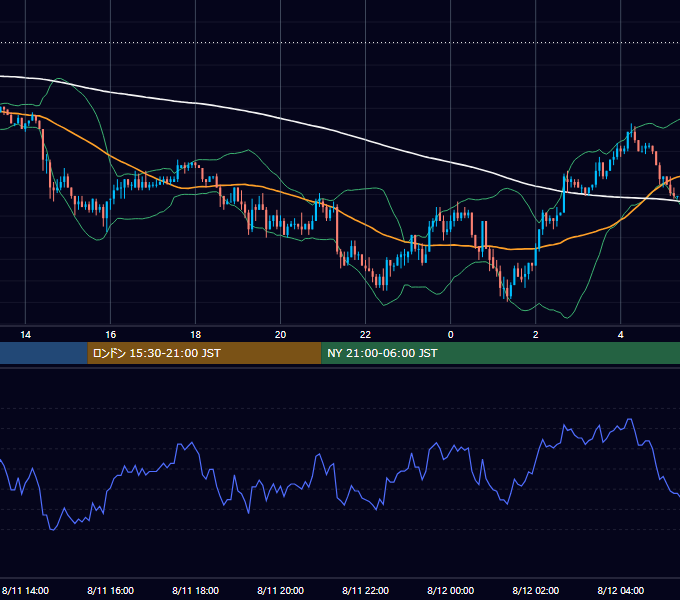Image resolution: width=680 pixels, height=600 pixels.
Task: Click the 22 hour label on chart axis
Action: point(366,335)
